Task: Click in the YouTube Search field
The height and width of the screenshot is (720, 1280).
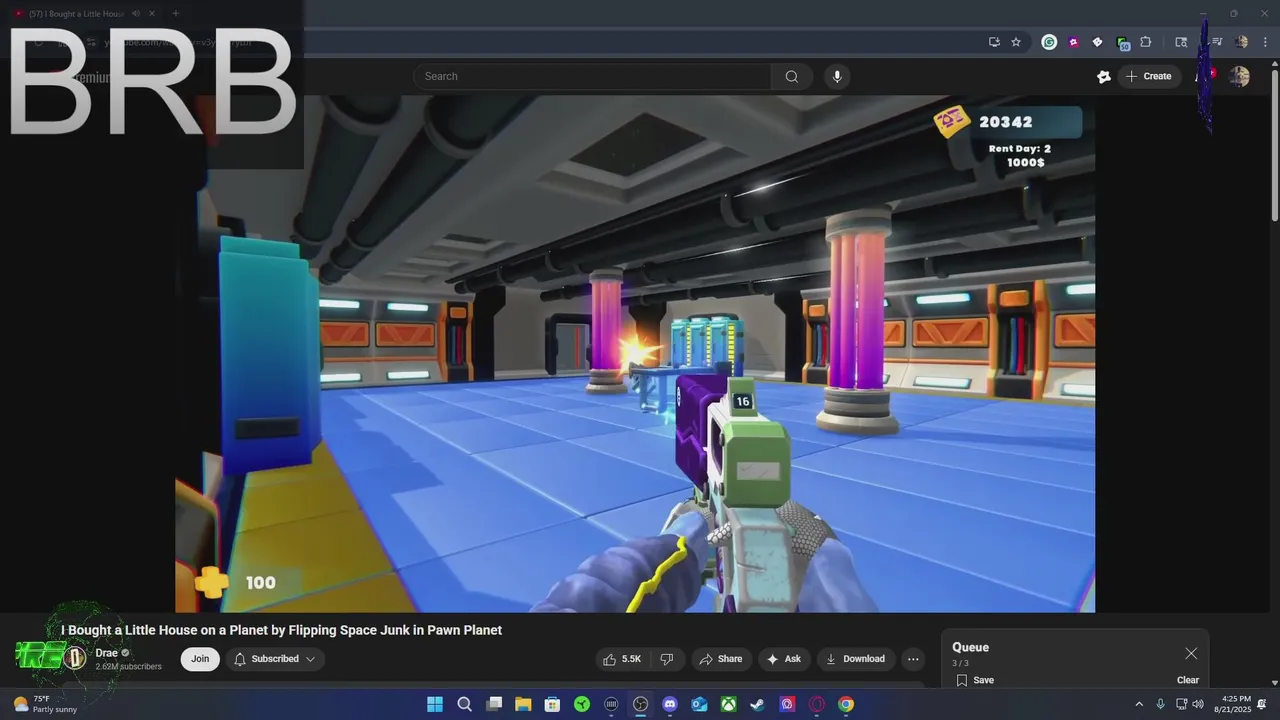Action: (592, 76)
